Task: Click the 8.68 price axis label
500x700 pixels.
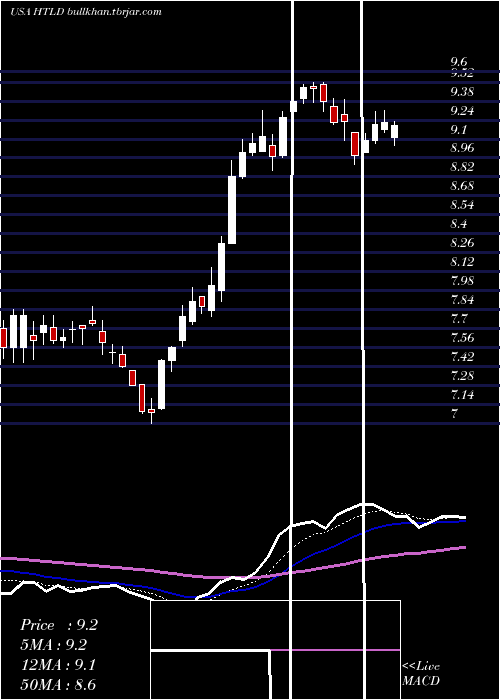Action: tap(462, 186)
